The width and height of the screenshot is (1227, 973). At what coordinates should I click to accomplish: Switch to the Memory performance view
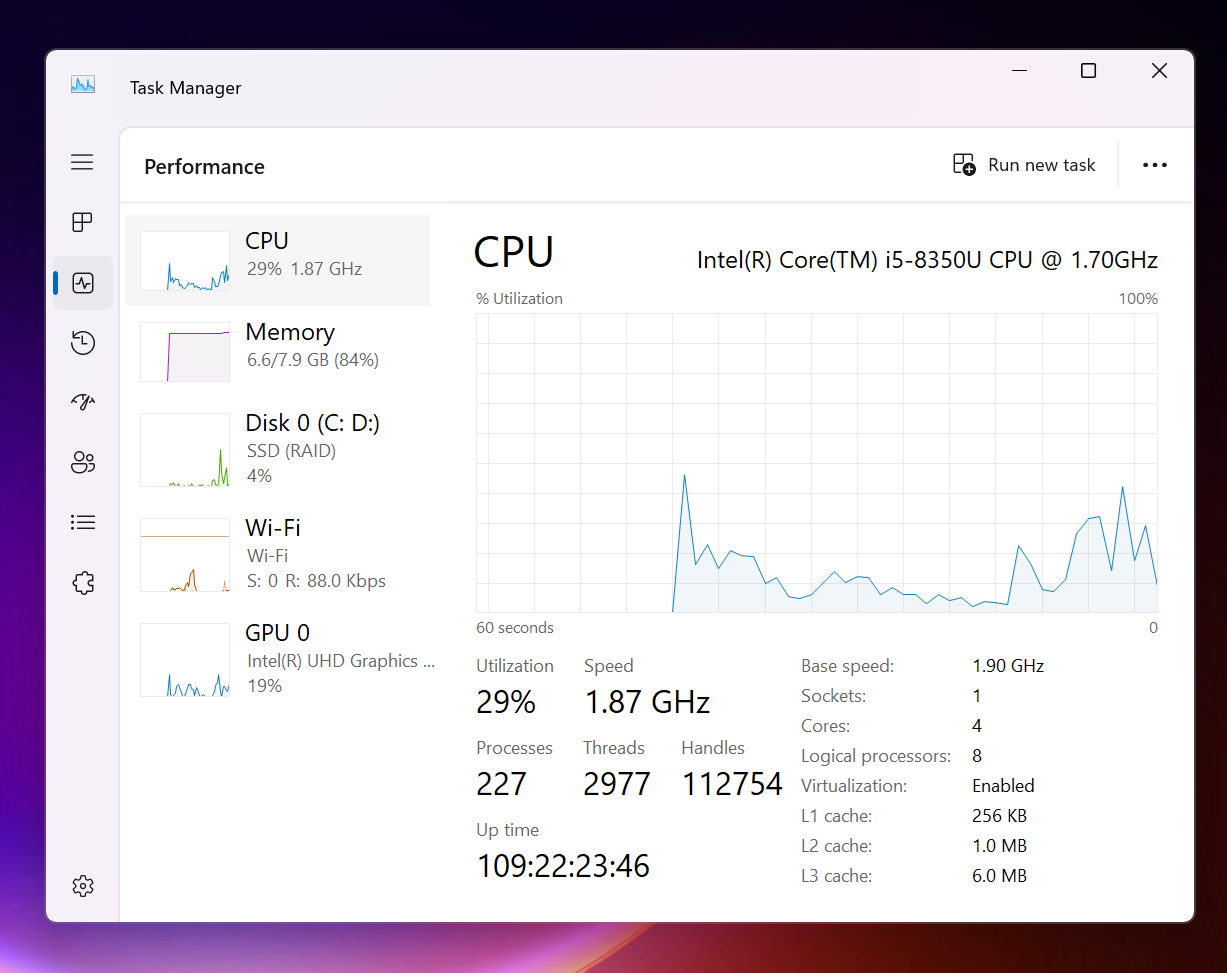tap(277, 352)
